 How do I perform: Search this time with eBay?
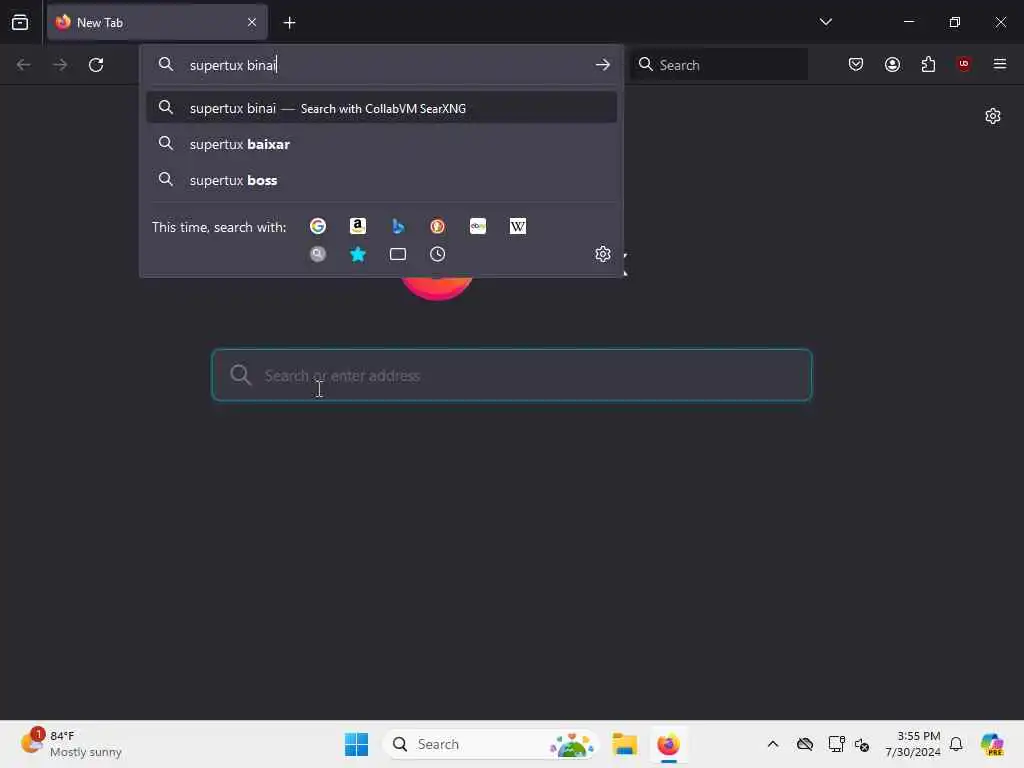[x=477, y=226]
